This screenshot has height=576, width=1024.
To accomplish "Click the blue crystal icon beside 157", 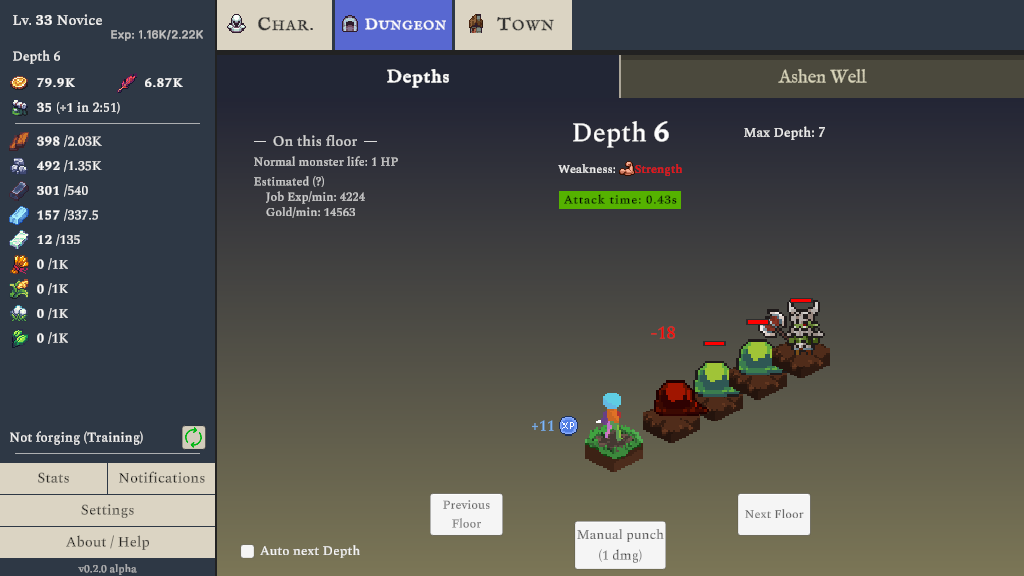I will pos(19,215).
